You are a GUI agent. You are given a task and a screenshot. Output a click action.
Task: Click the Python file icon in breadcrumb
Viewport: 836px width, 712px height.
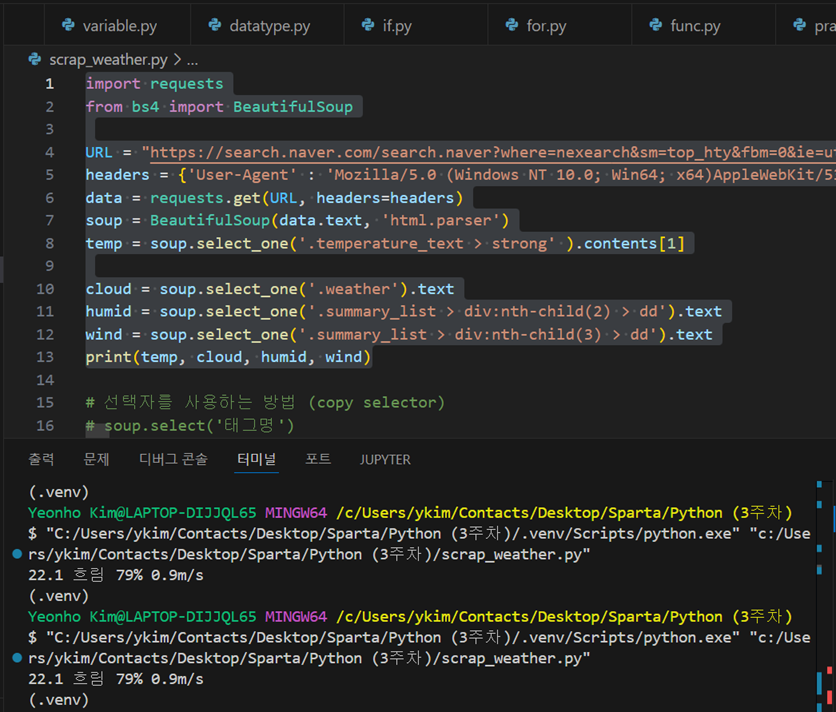(x=35, y=59)
